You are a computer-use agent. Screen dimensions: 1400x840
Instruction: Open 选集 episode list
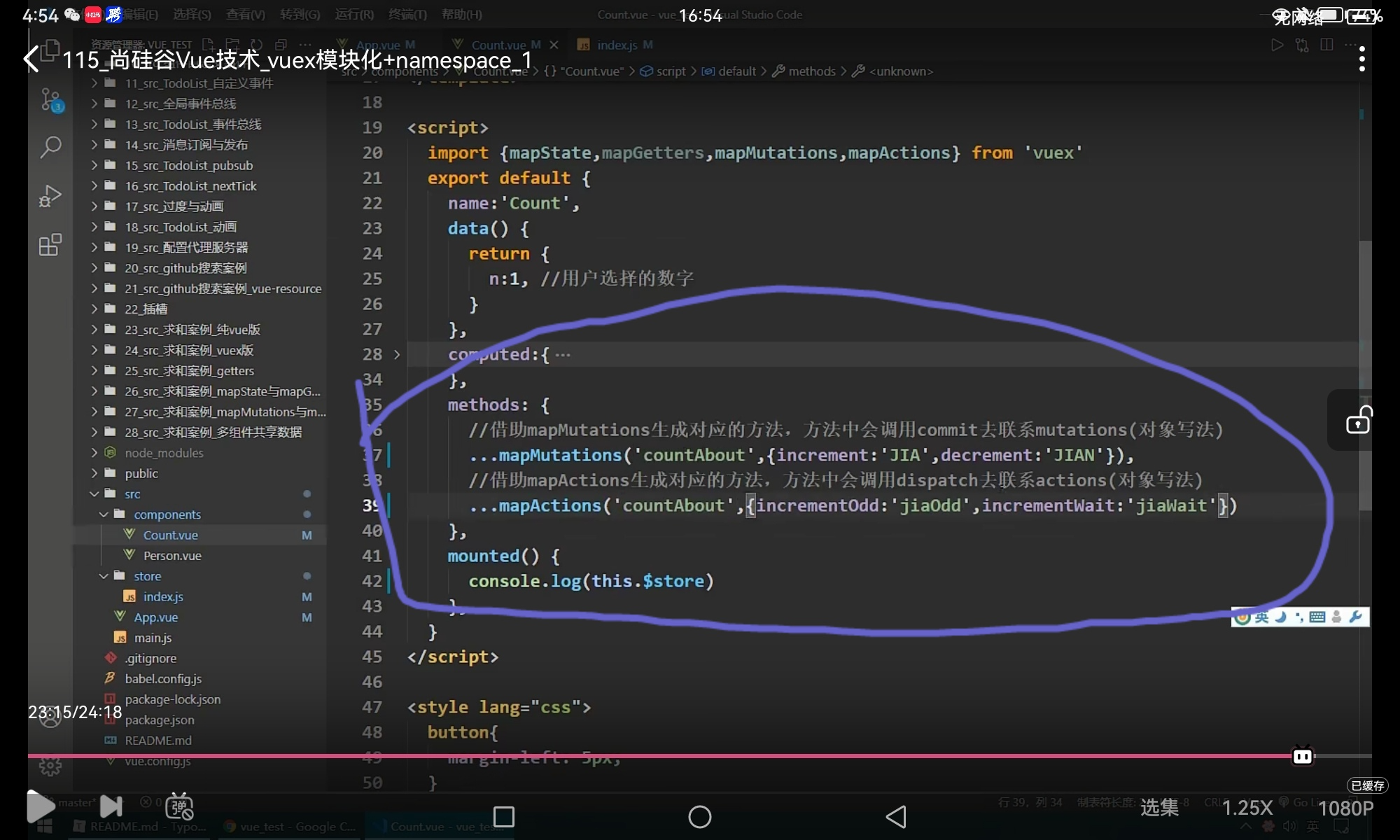tap(1159, 808)
